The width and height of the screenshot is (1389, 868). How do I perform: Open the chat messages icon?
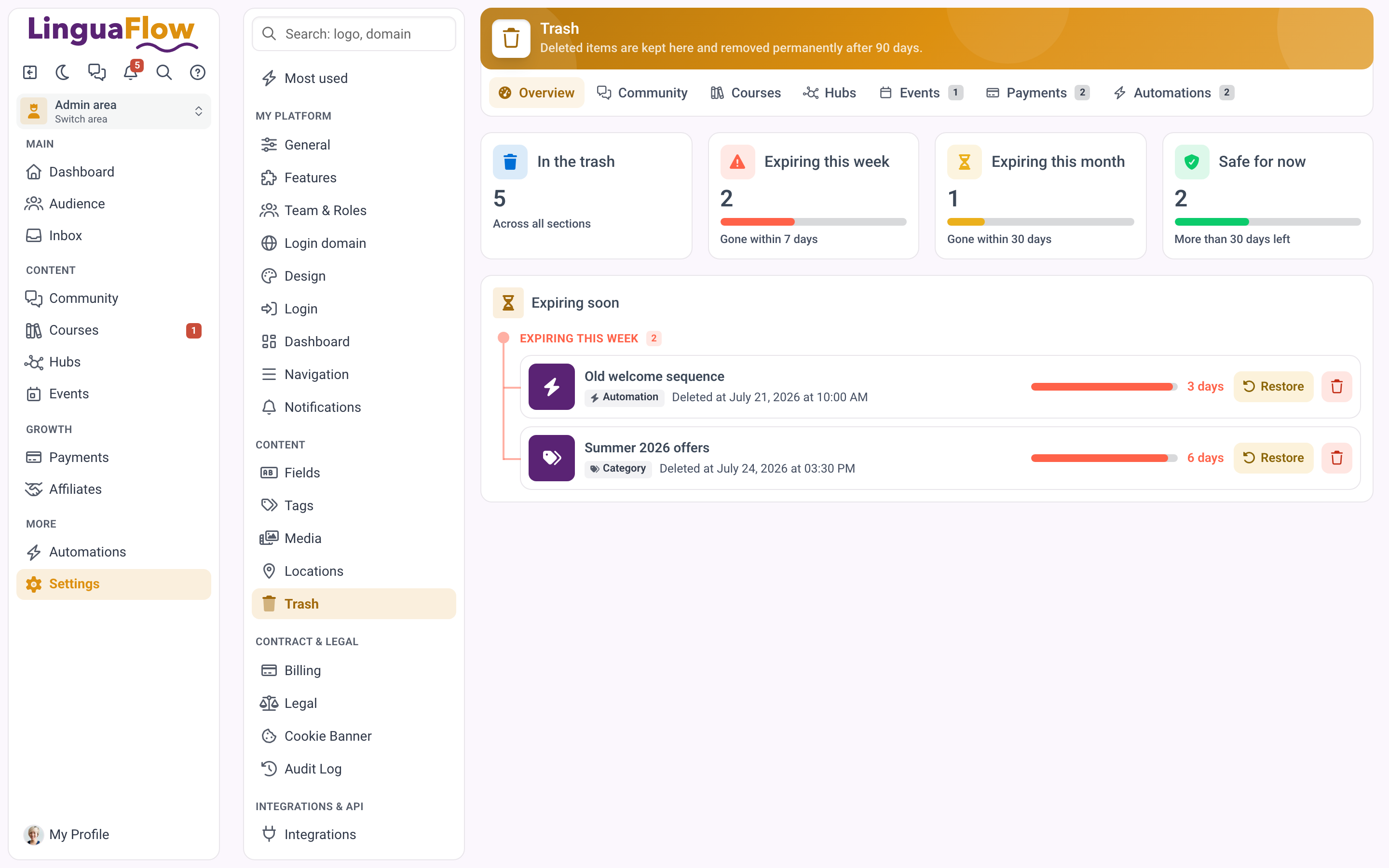click(x=96, y=72)
